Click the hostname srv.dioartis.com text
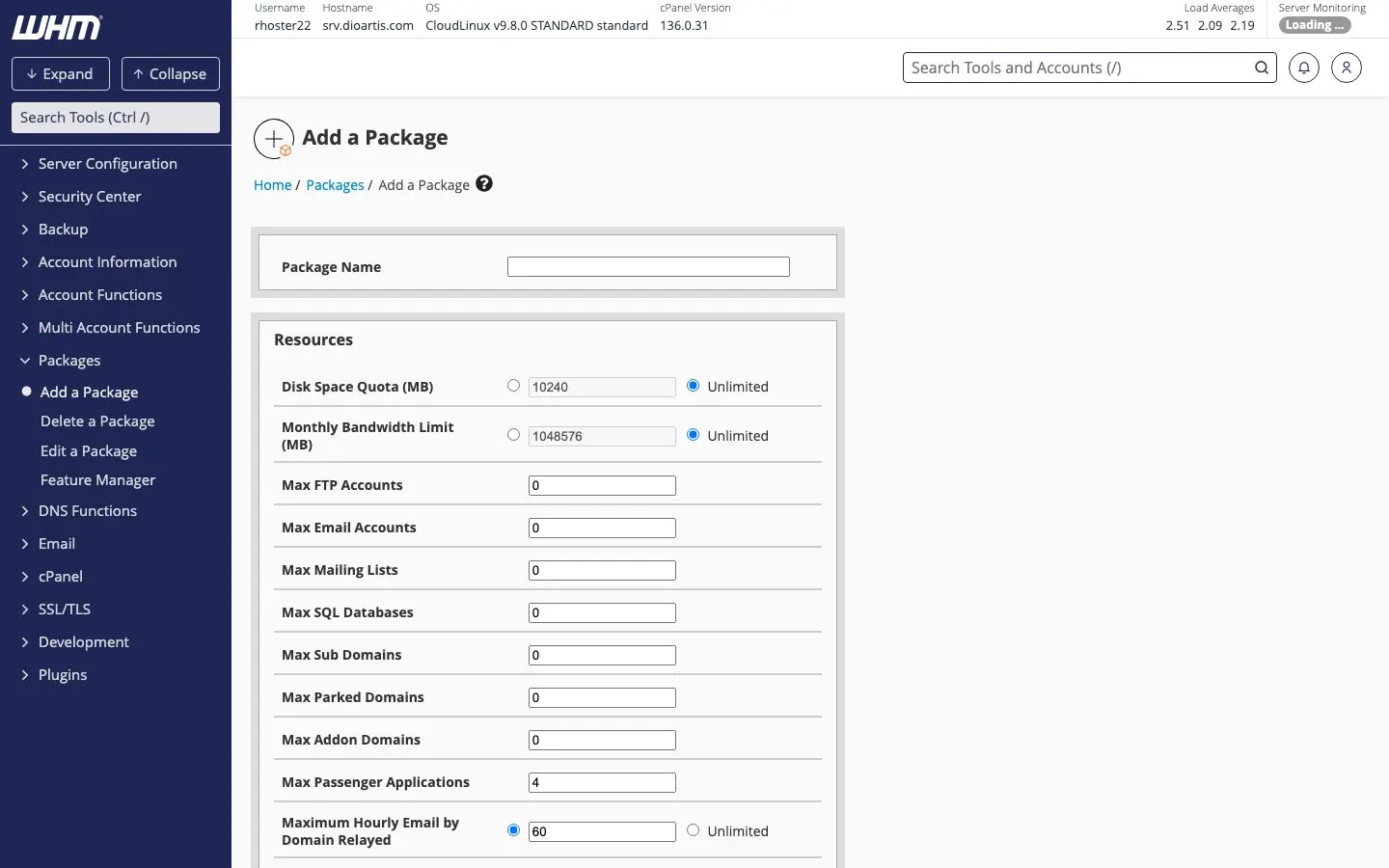This screenshot has height=868, width=1389. click(368, 25)
